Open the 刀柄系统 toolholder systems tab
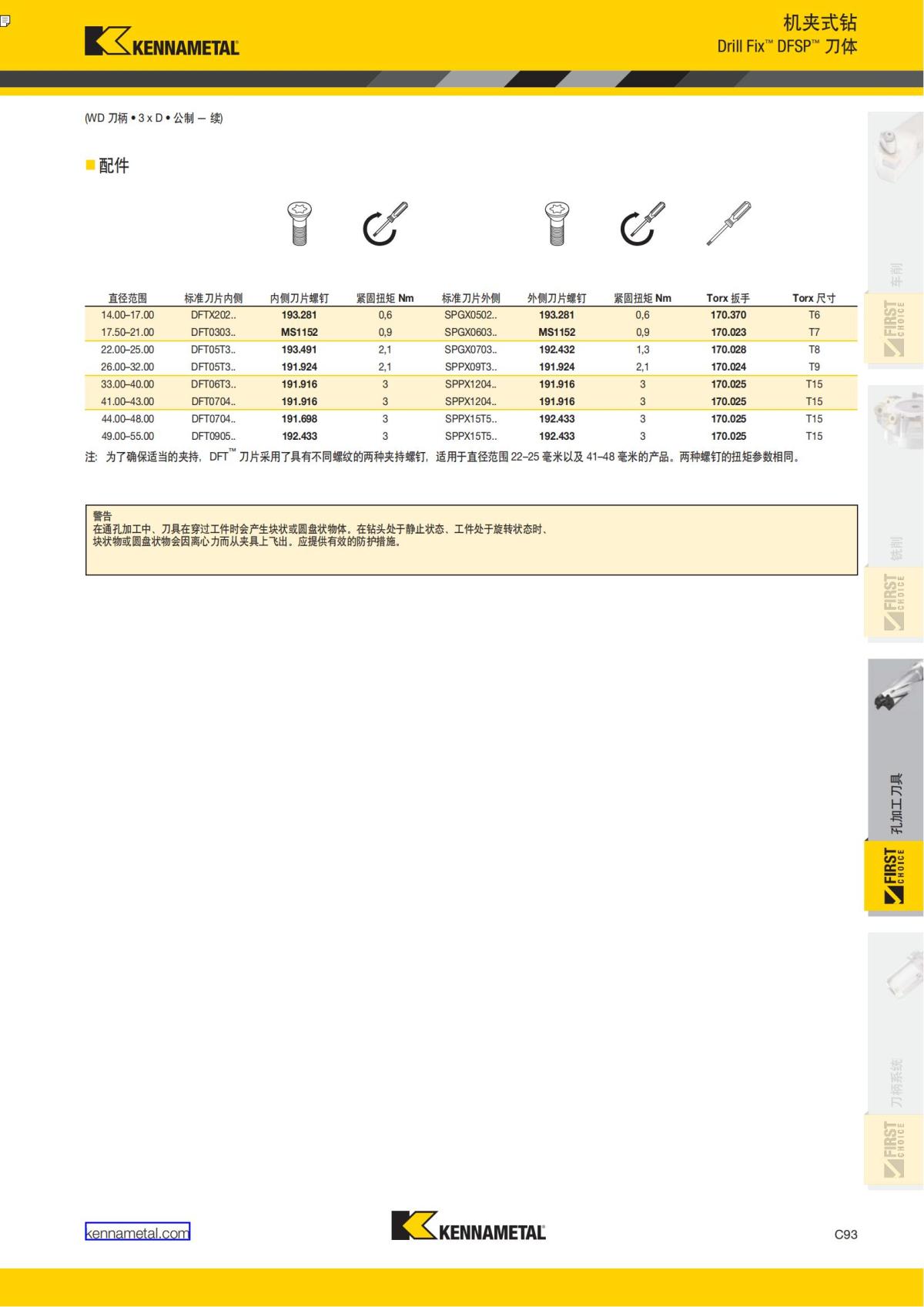Screen dimensions: 924x1307 [895, 1023]
